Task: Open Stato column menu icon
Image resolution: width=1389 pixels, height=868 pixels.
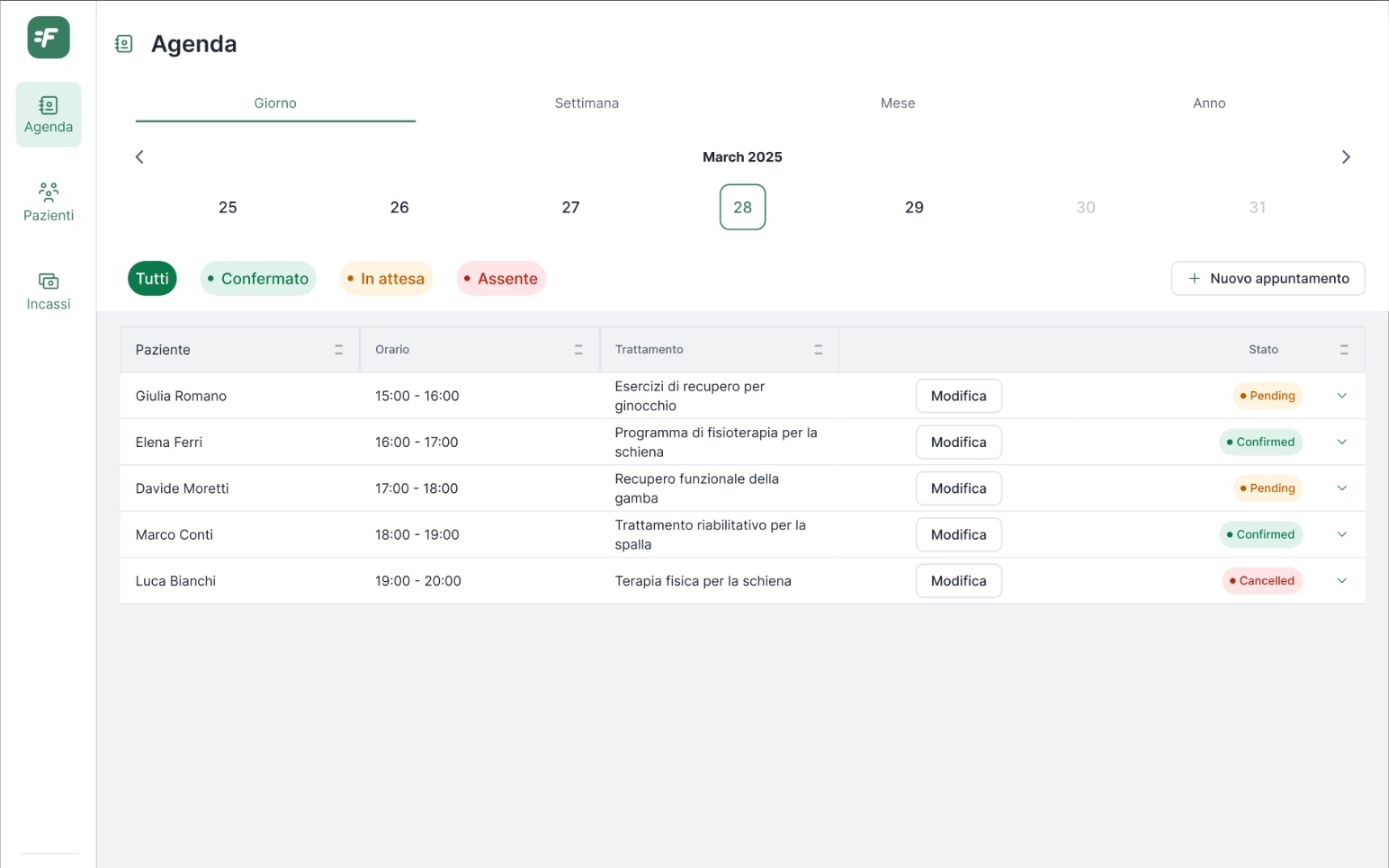Action: click(x=1344, y=350)
